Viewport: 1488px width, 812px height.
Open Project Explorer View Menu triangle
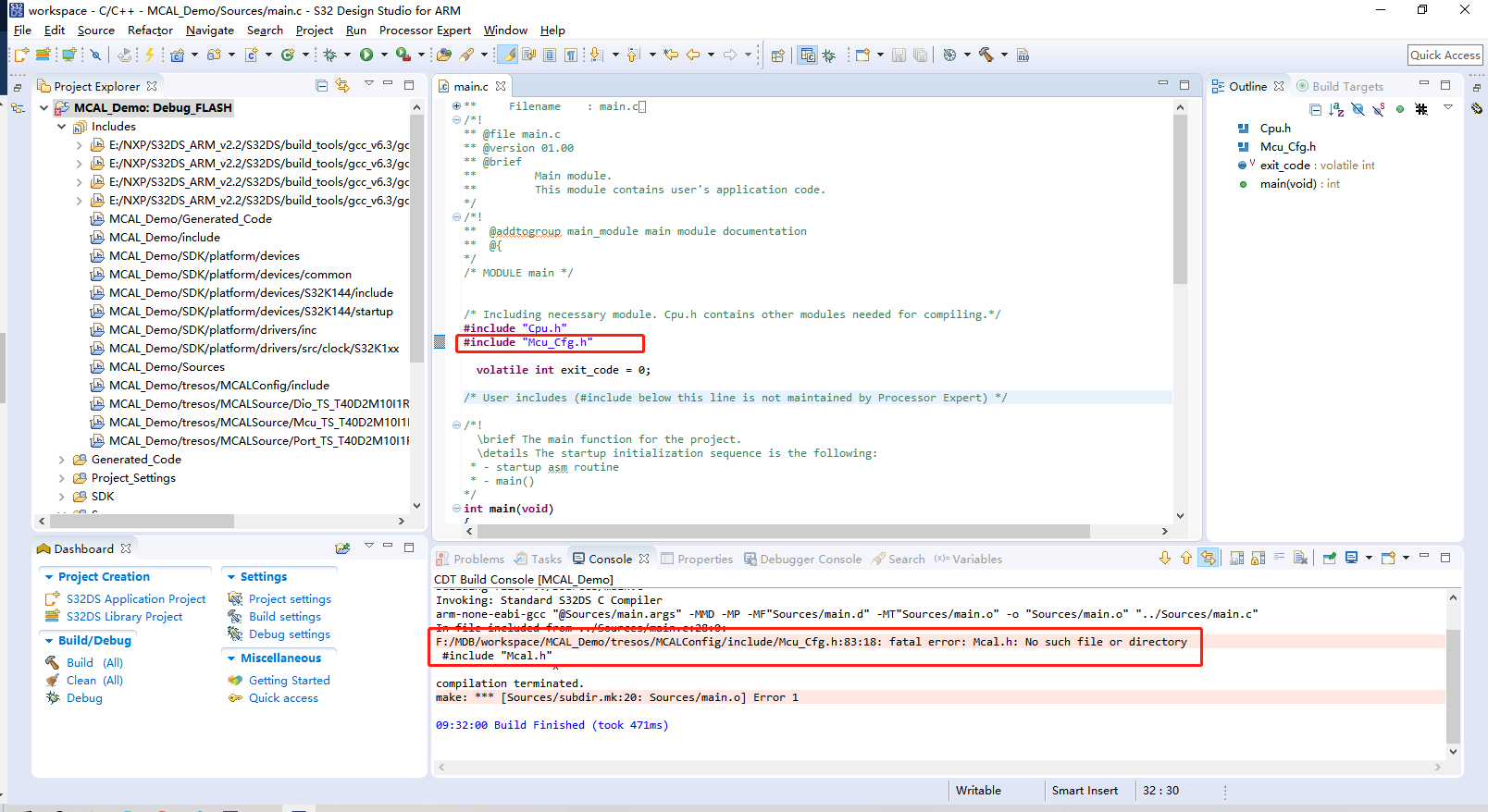(368, 84)
